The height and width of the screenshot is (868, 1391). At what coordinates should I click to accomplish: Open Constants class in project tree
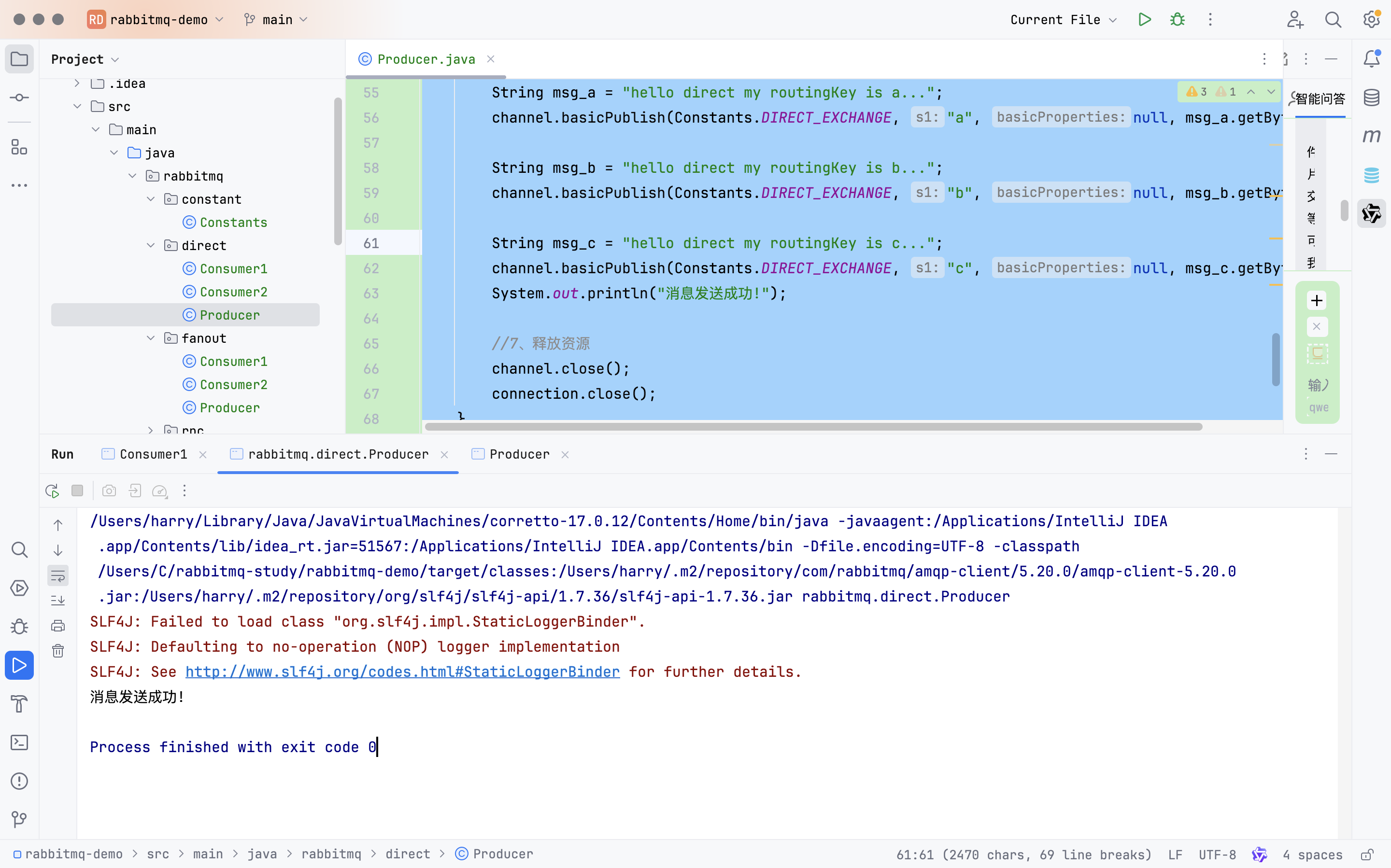point(233,222)
